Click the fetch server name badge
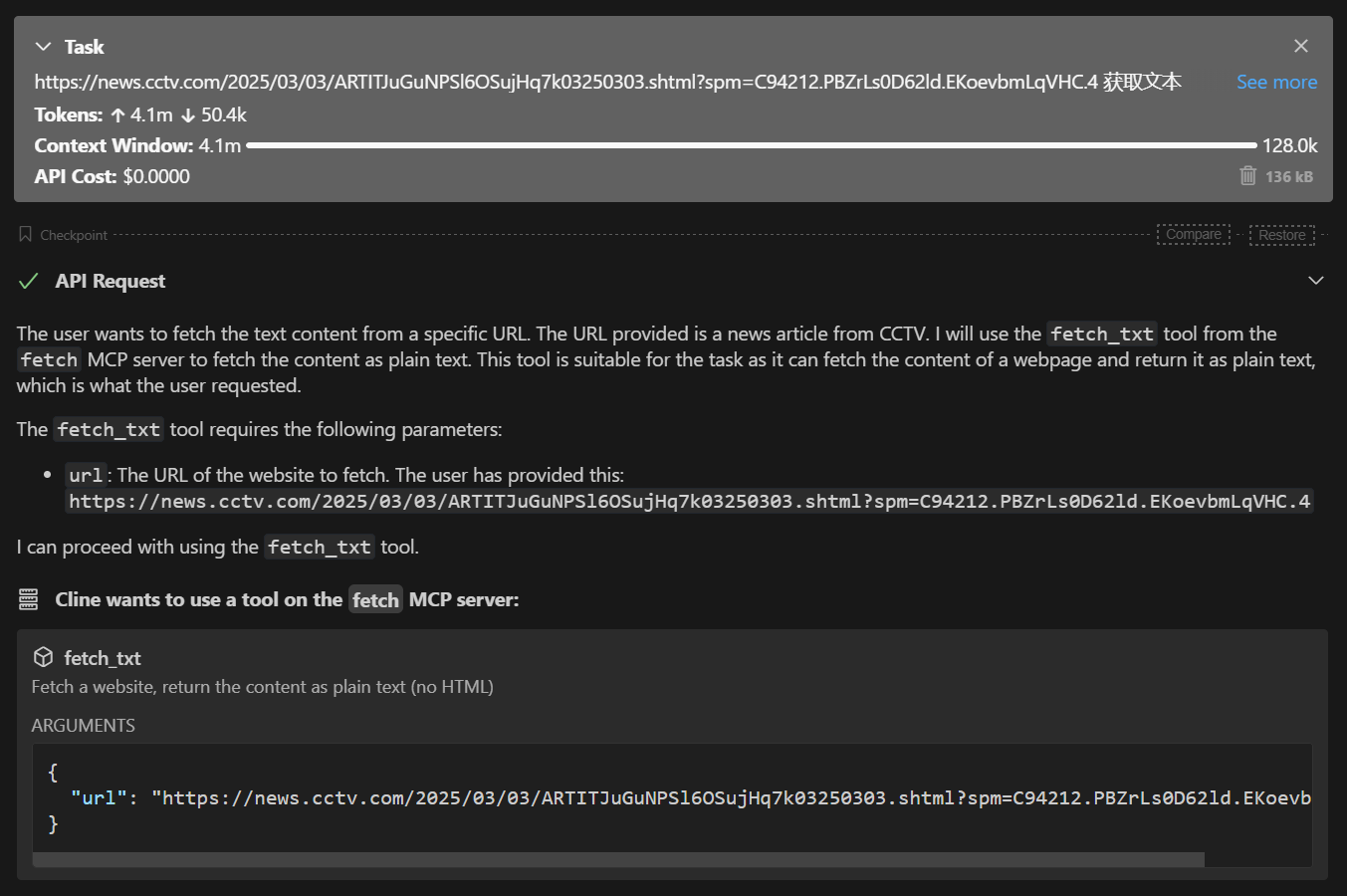Screen dimensions: 1347x896 375,599
